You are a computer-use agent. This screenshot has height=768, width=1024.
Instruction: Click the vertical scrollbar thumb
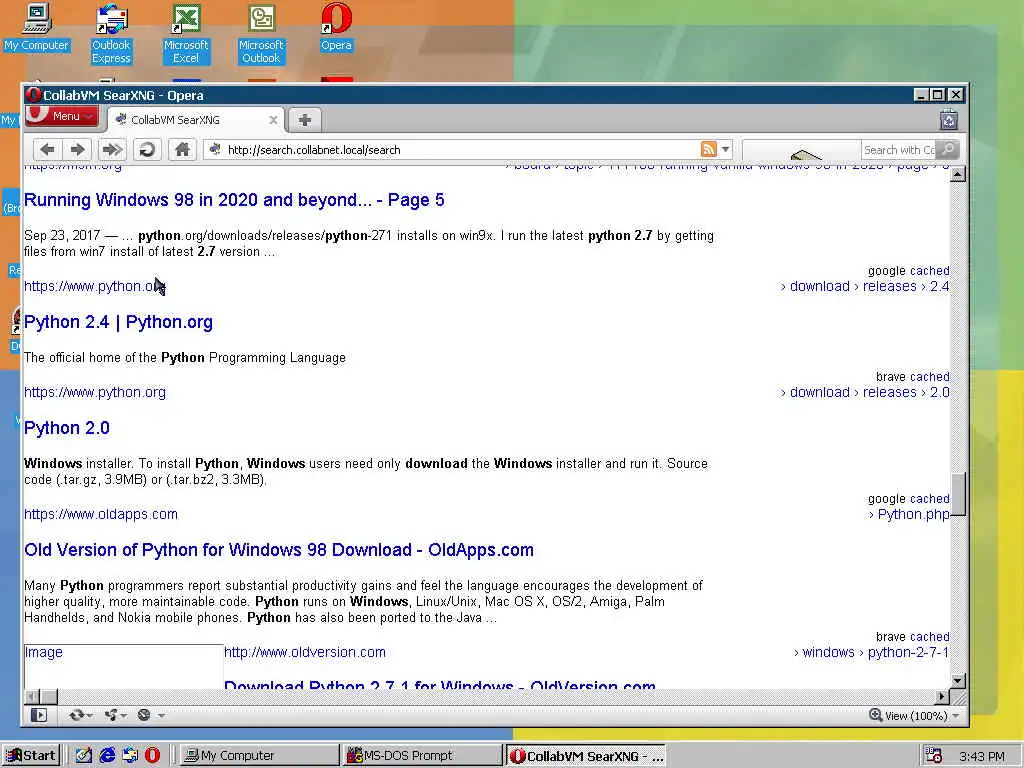pyautogui.click(x=957, y=494)
